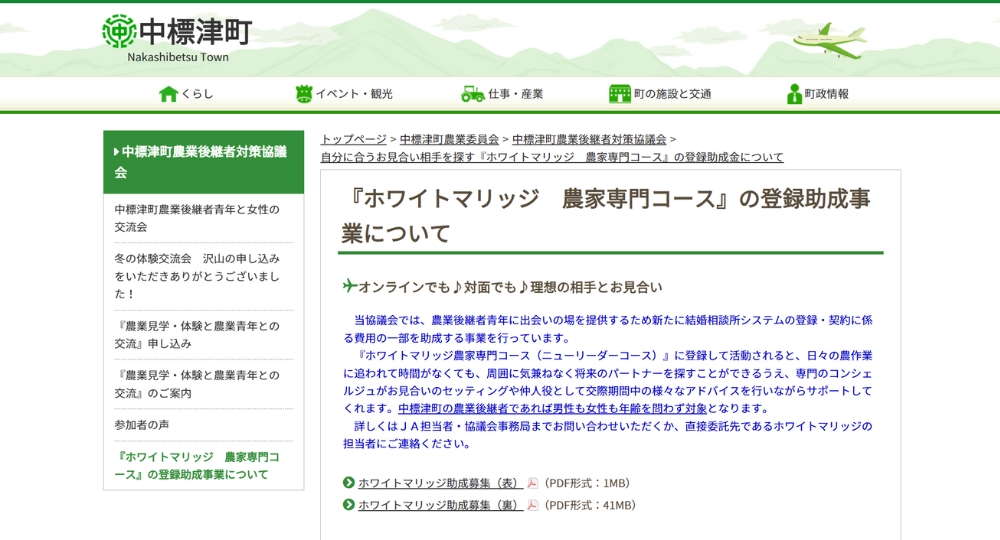Click the 登録助成金について breadcrumb link

click(x=552, y=157)
